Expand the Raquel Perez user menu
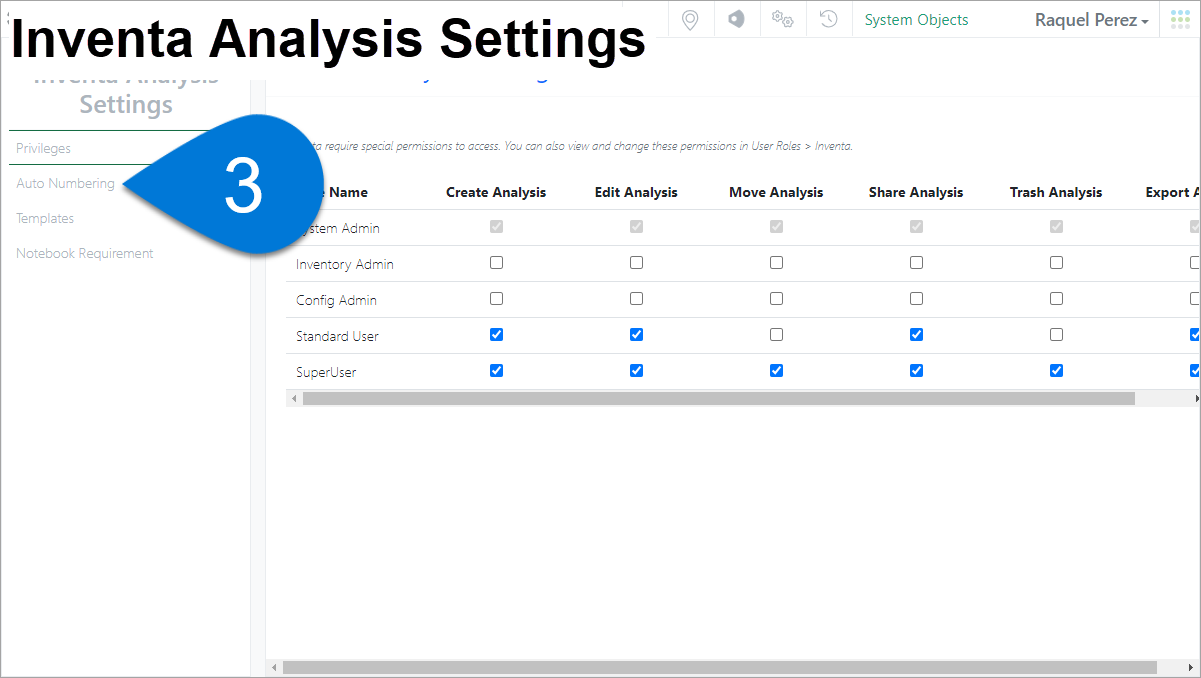 (1091, 20)
